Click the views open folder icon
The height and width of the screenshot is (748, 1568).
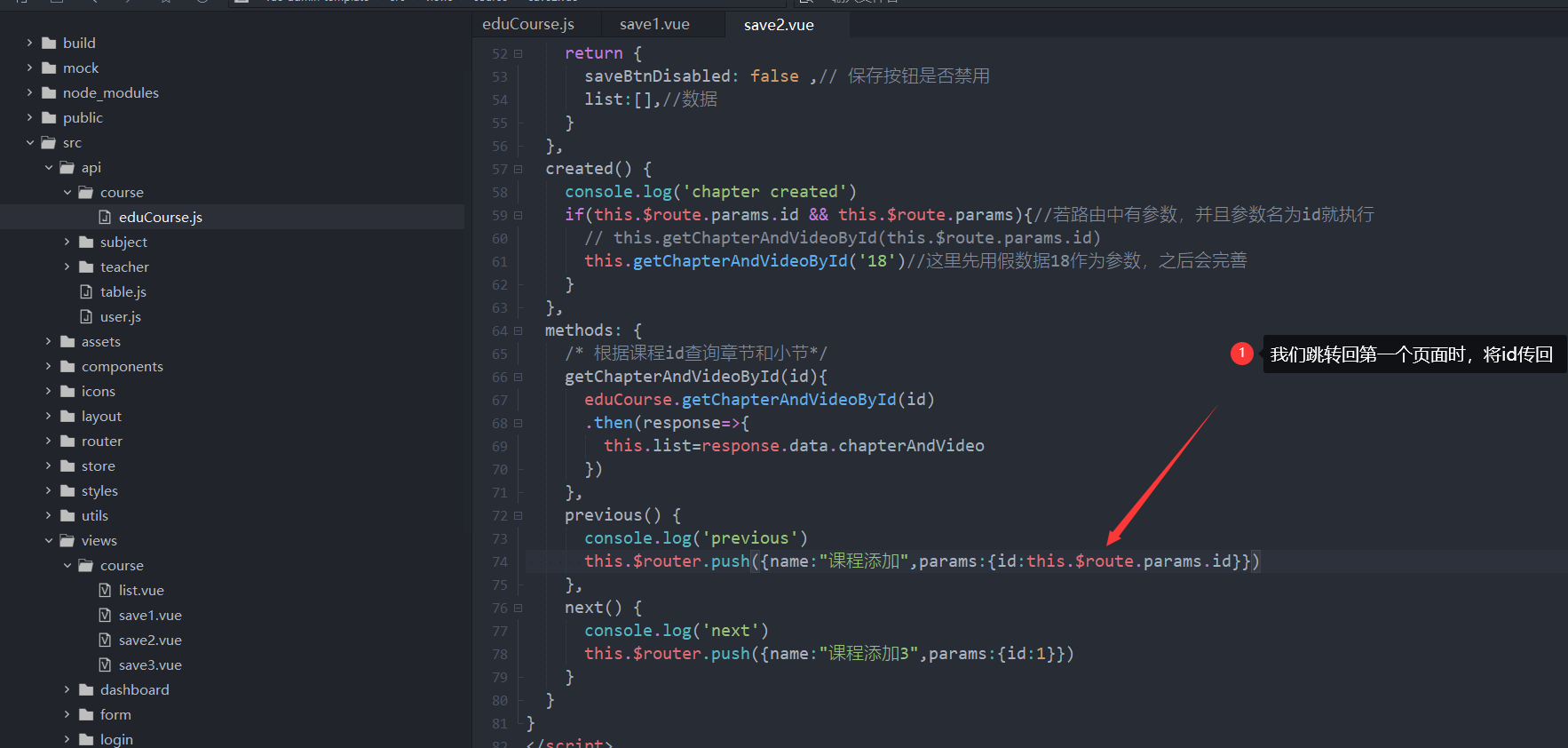click(x=67, y=540)
